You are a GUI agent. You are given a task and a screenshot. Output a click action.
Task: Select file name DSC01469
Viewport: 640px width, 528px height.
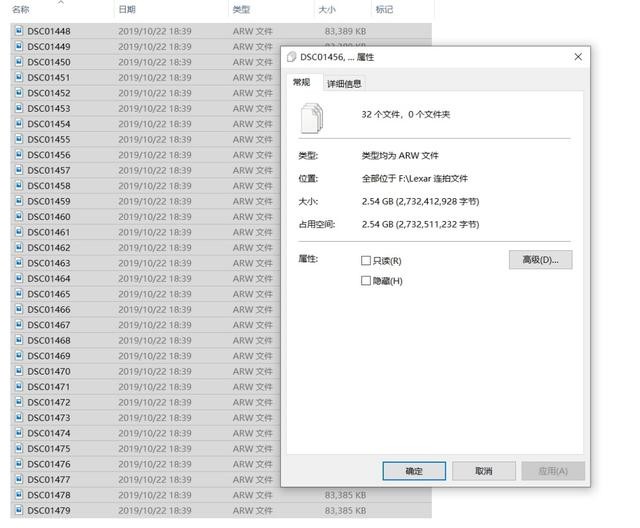(49, 356)
